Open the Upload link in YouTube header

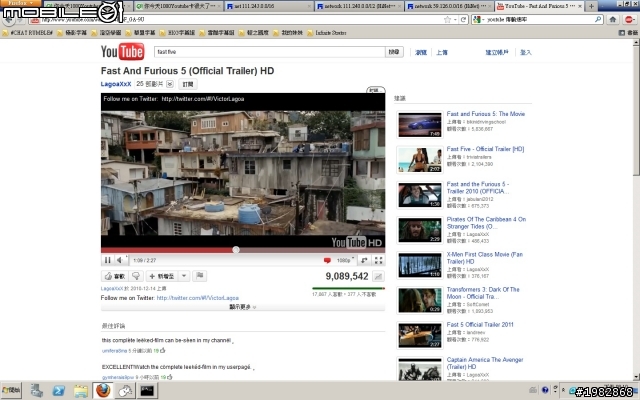click(442, 53)
